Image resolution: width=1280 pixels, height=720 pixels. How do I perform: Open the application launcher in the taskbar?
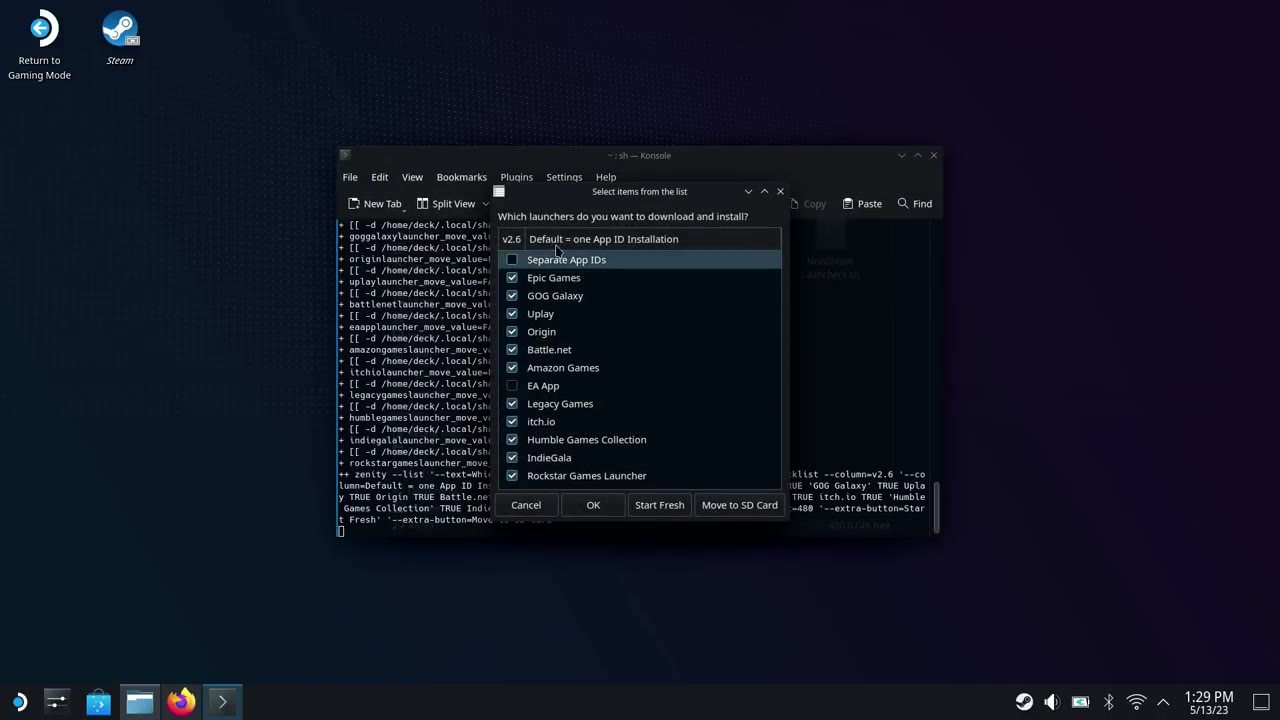19,702
